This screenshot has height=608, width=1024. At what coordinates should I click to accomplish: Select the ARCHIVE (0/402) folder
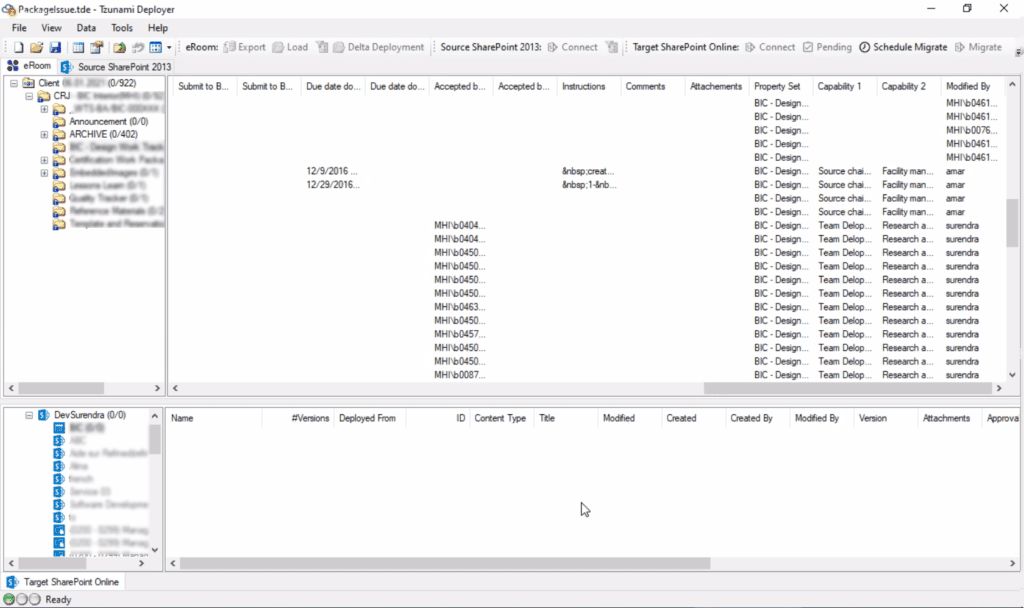tap(103, 135)
